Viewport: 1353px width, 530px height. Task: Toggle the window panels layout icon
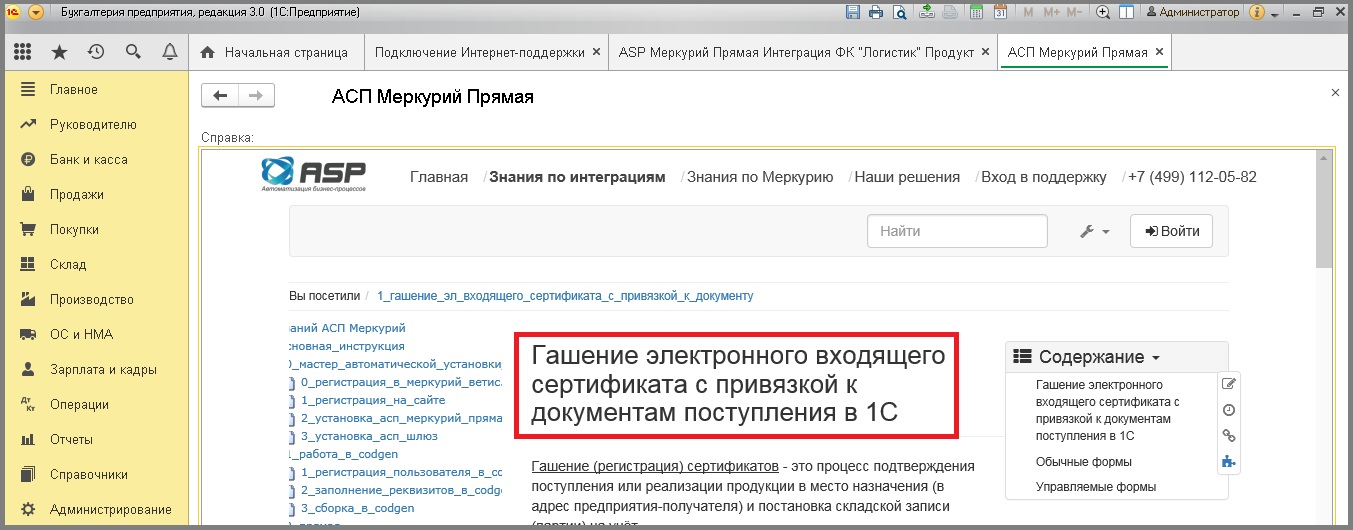point(1127,12)
